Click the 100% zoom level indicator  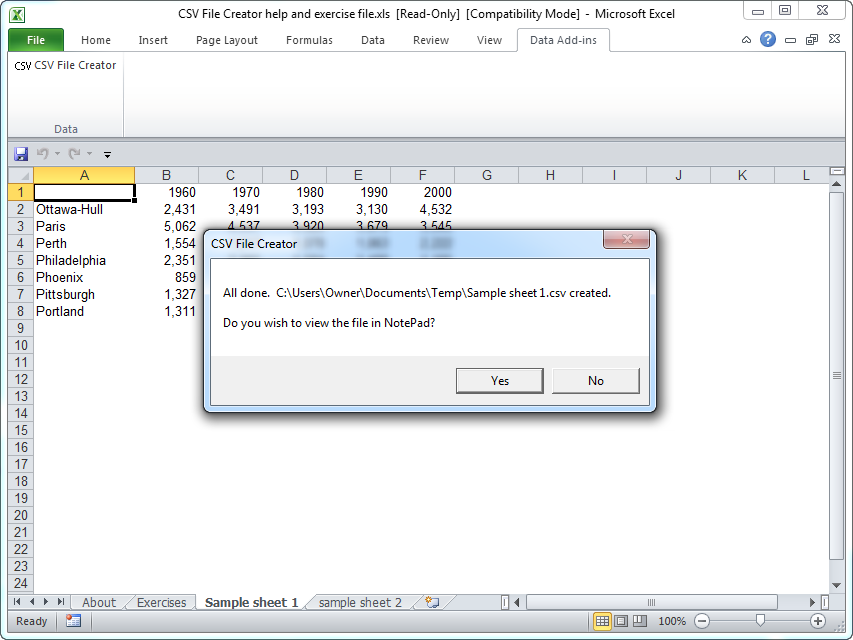[672, 621]
